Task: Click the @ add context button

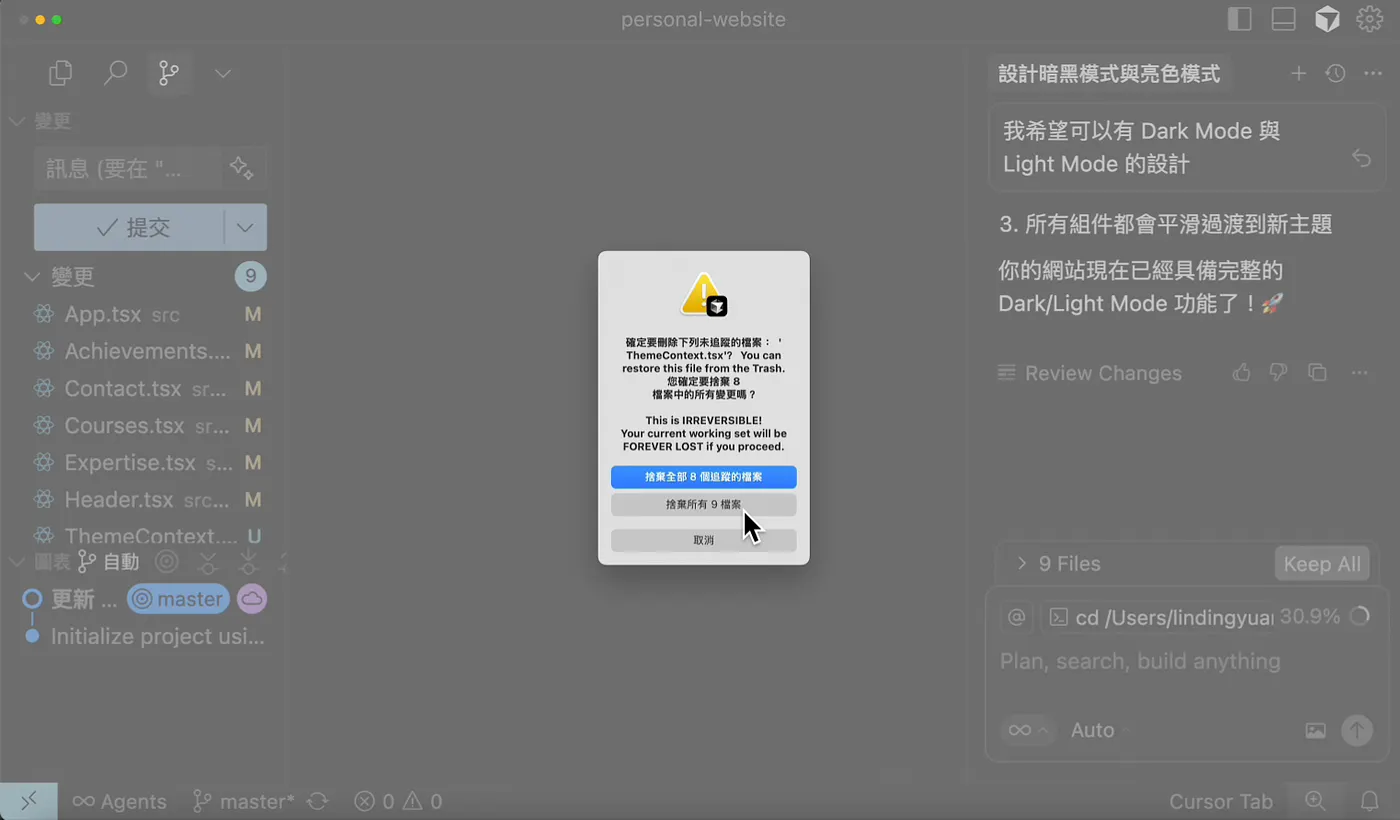Action: pos(1016,617)
